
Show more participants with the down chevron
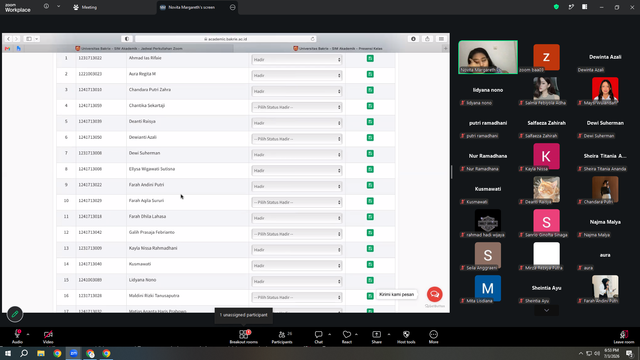click(x=546, y=311)
